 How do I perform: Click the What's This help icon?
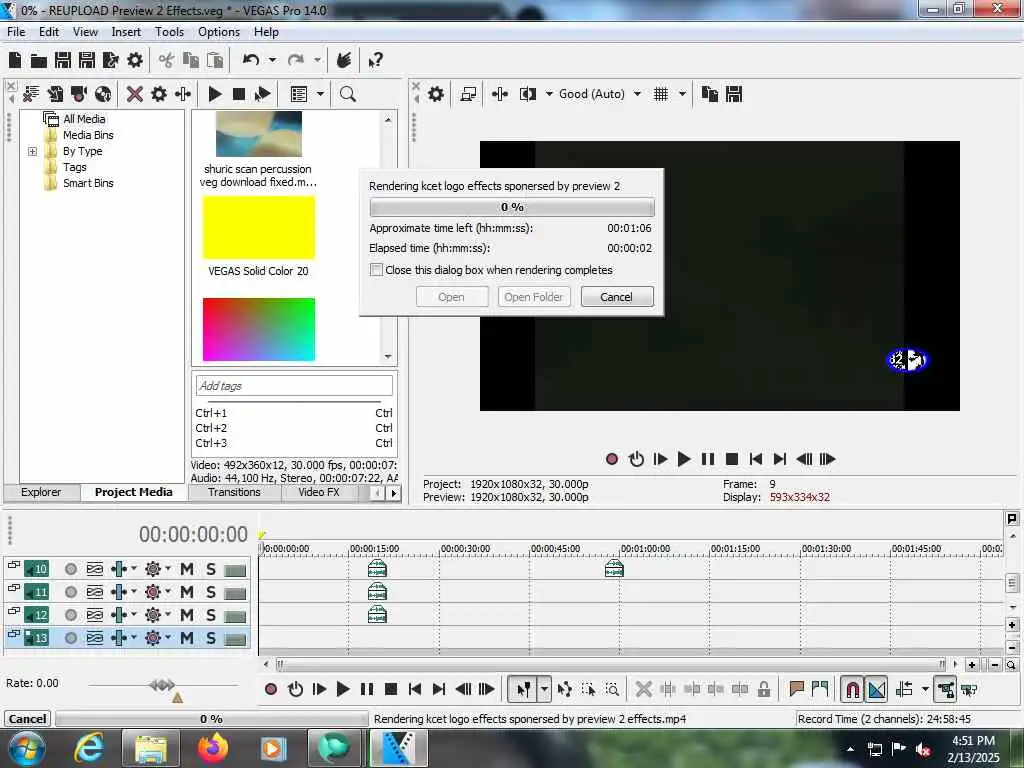(376, 60)
